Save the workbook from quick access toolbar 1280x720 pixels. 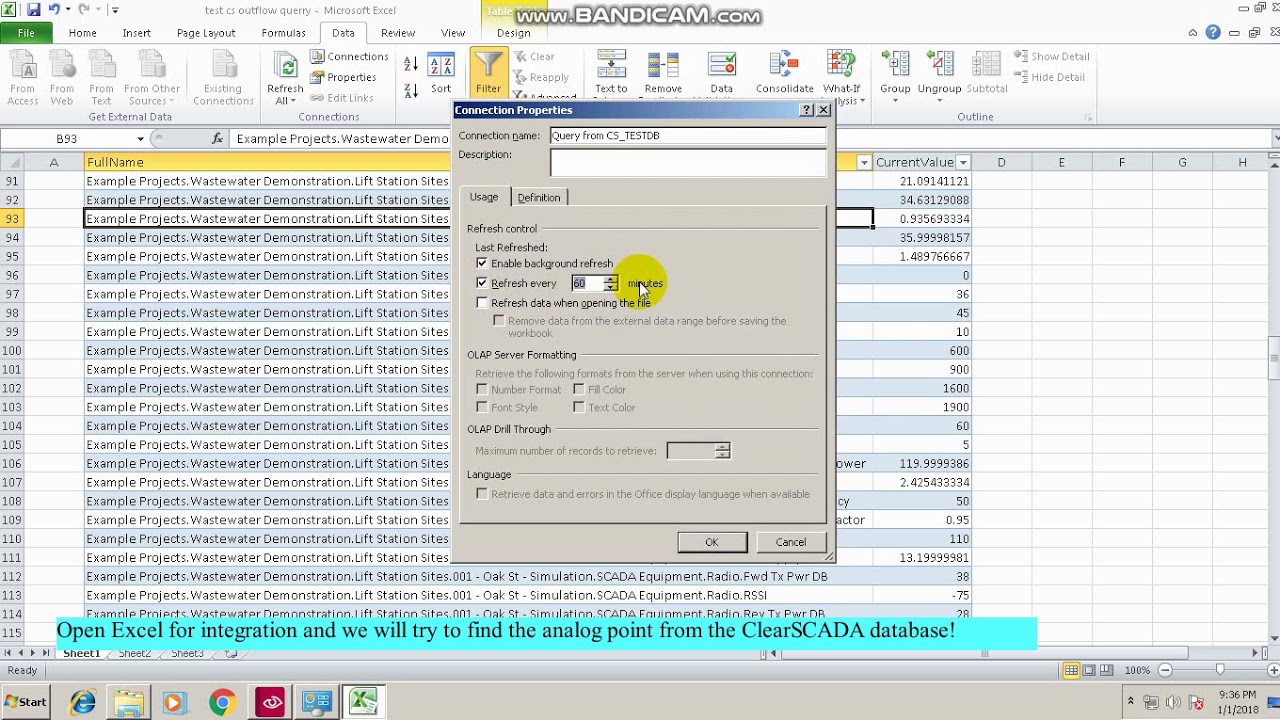33,10
